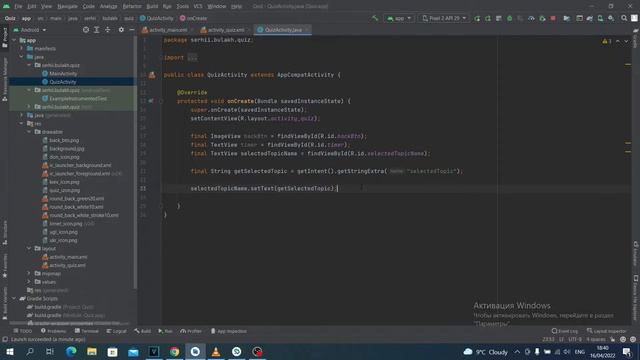Select ExampleInstrumentedTest in the project tree
The image size is (640, 360).
(78, 98)
